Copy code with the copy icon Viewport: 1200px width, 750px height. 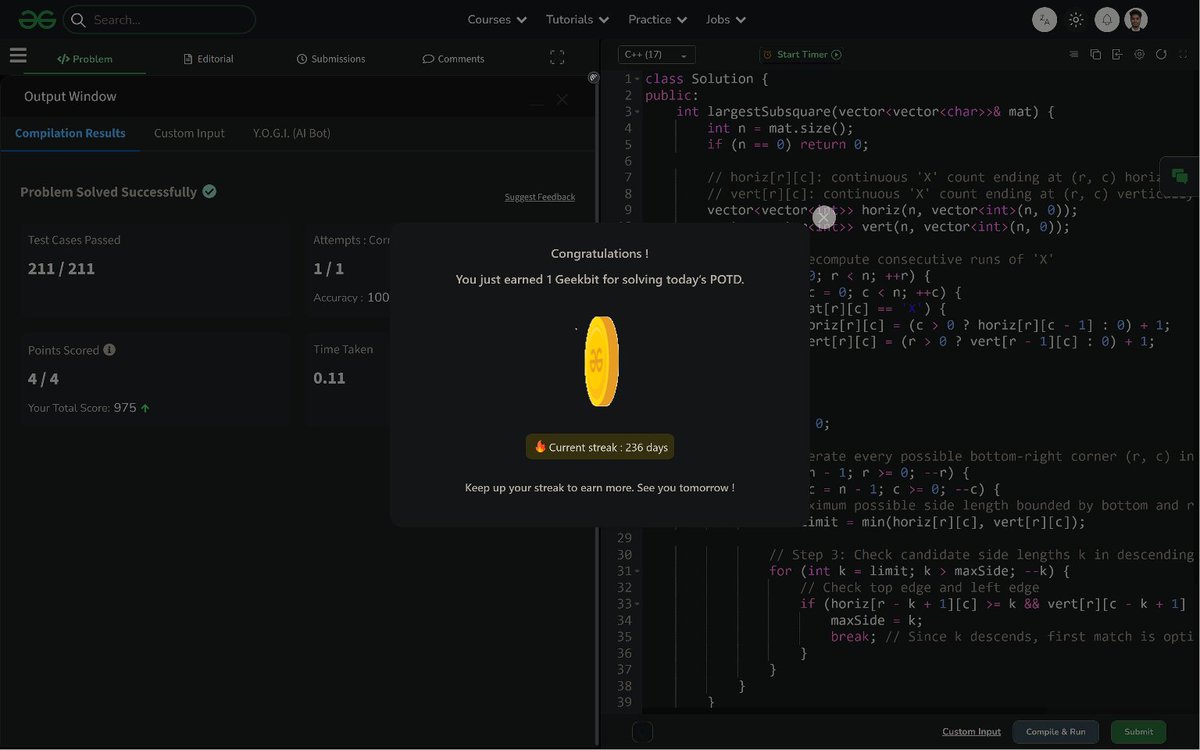pyautogui.click(x=1095, y=55)
